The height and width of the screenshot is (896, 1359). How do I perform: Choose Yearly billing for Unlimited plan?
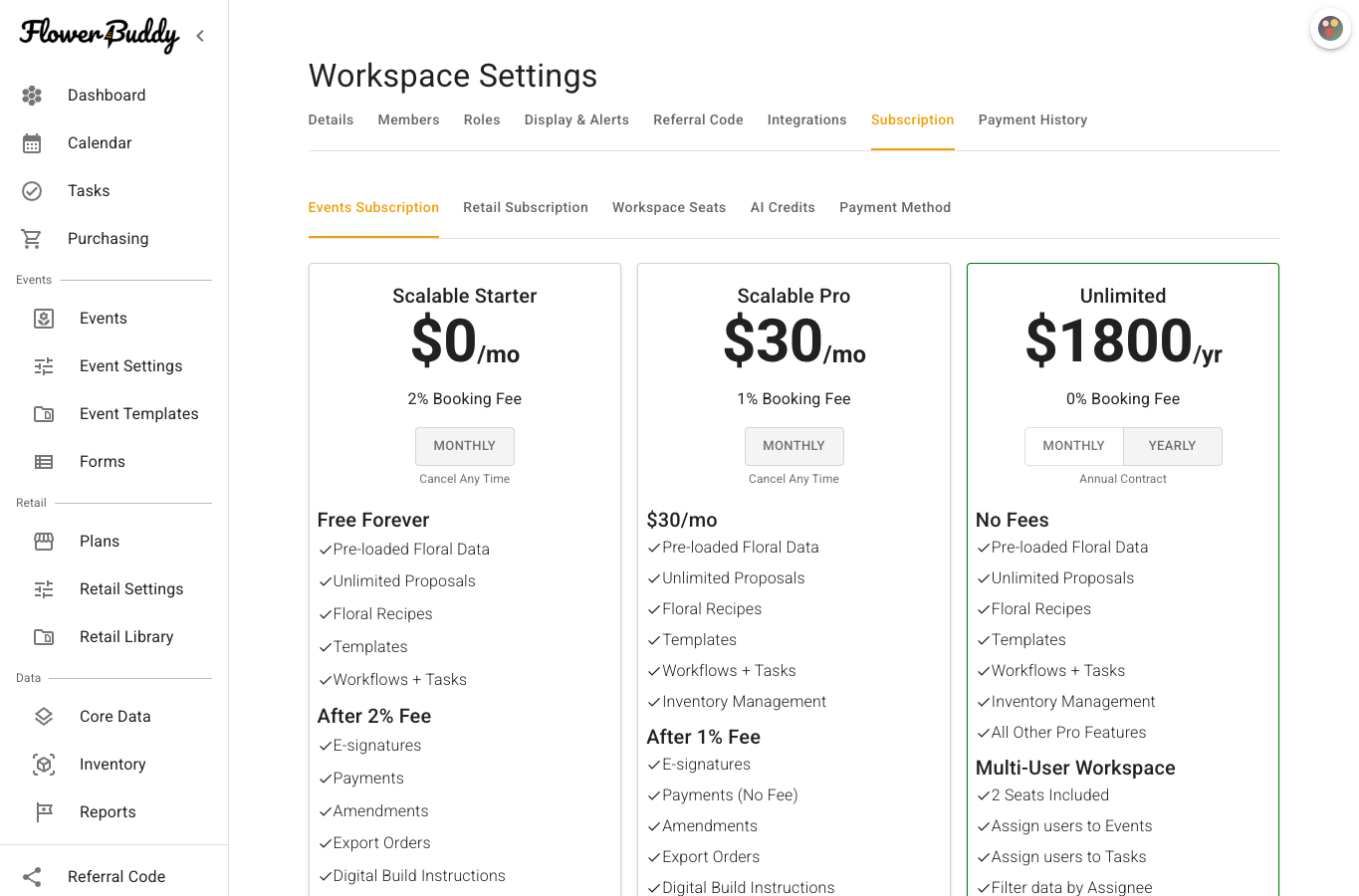click(1173, 446)
